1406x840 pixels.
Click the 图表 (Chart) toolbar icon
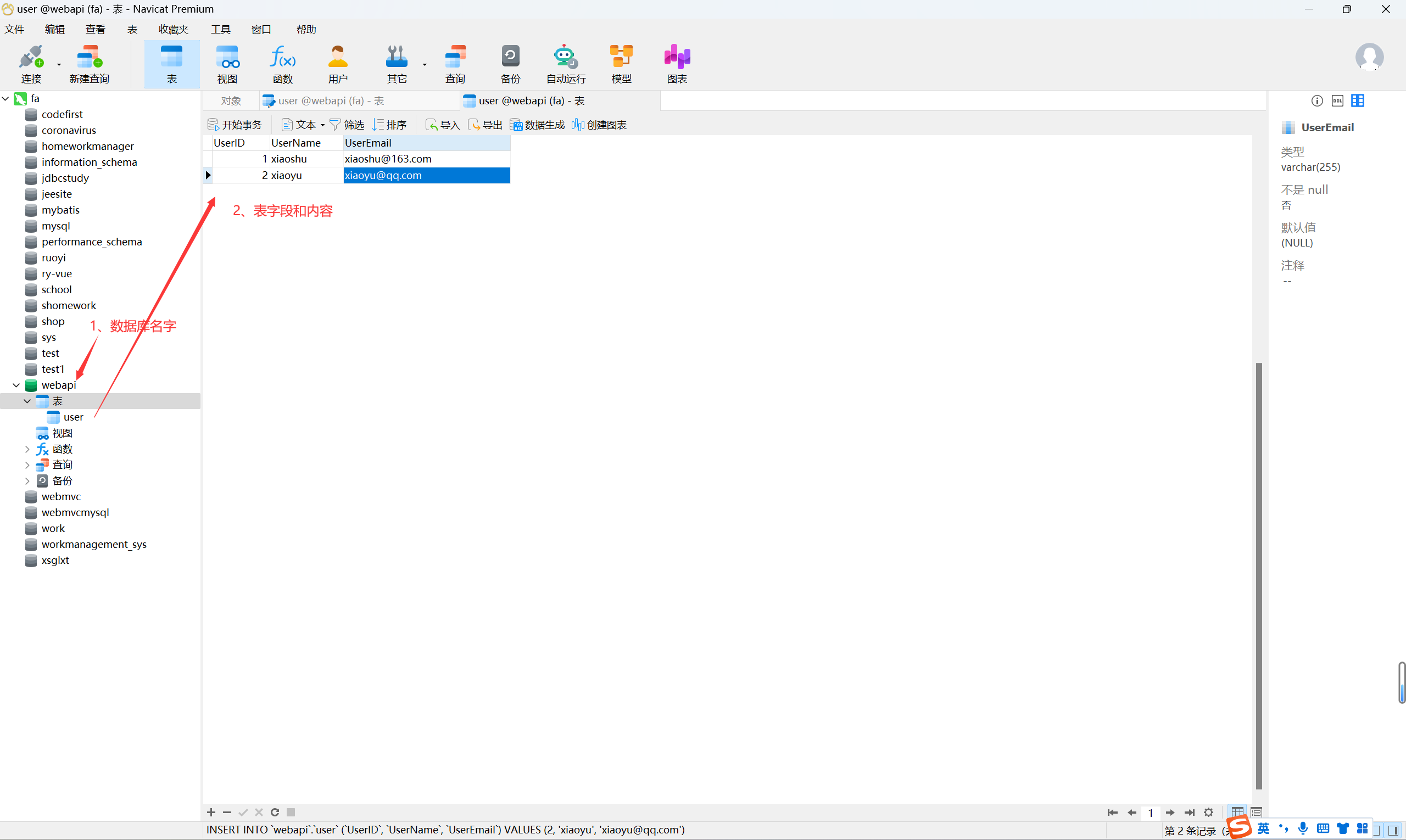677,63
